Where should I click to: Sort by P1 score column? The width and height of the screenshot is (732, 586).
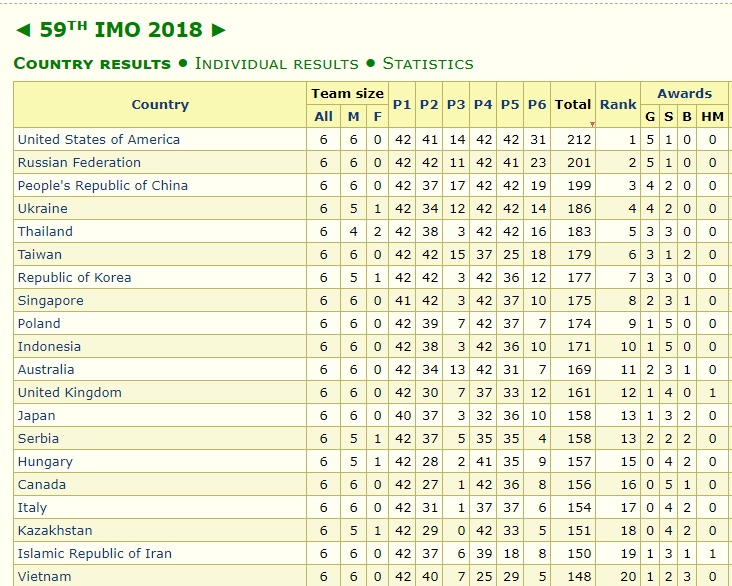click(x=402, y=104)
